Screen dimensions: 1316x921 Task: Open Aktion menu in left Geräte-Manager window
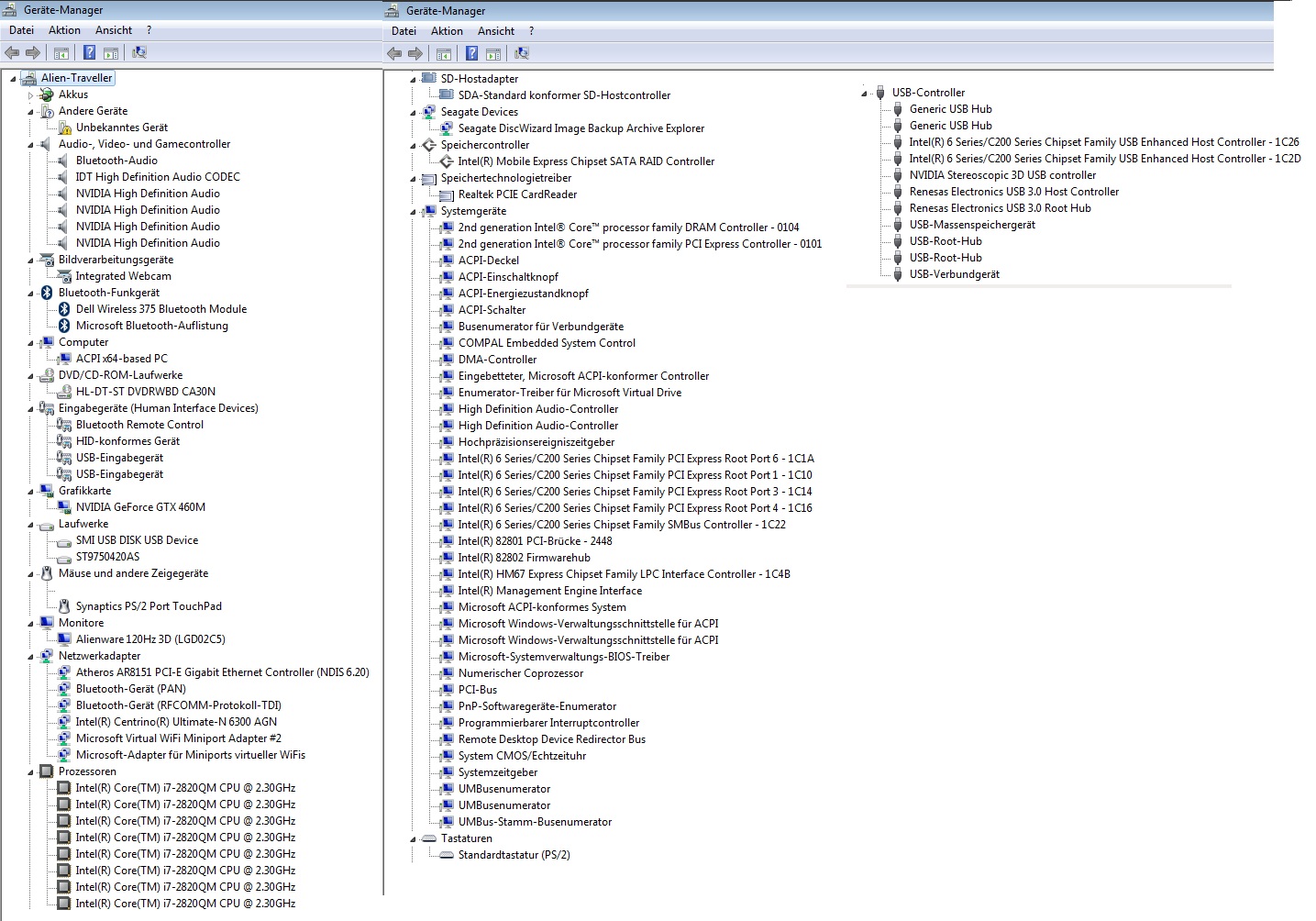64,30
